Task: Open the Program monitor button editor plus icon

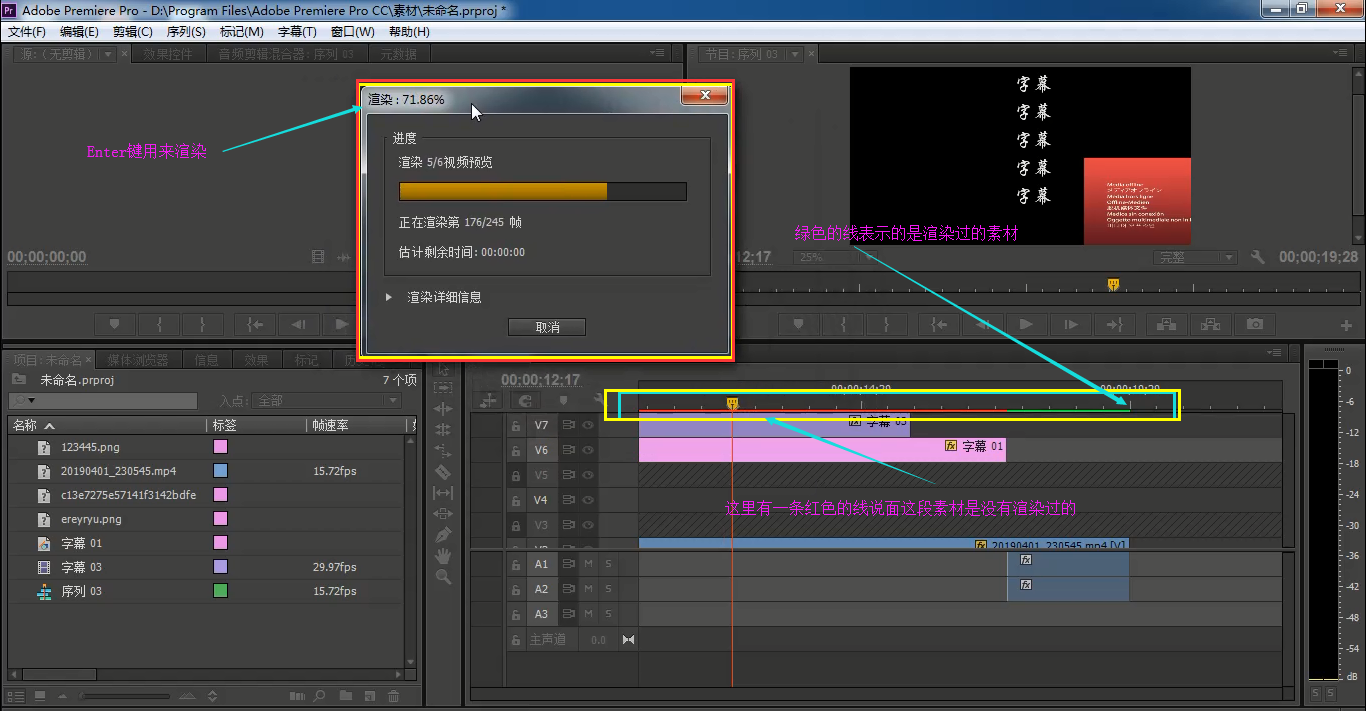Action: pos(1346,326)
